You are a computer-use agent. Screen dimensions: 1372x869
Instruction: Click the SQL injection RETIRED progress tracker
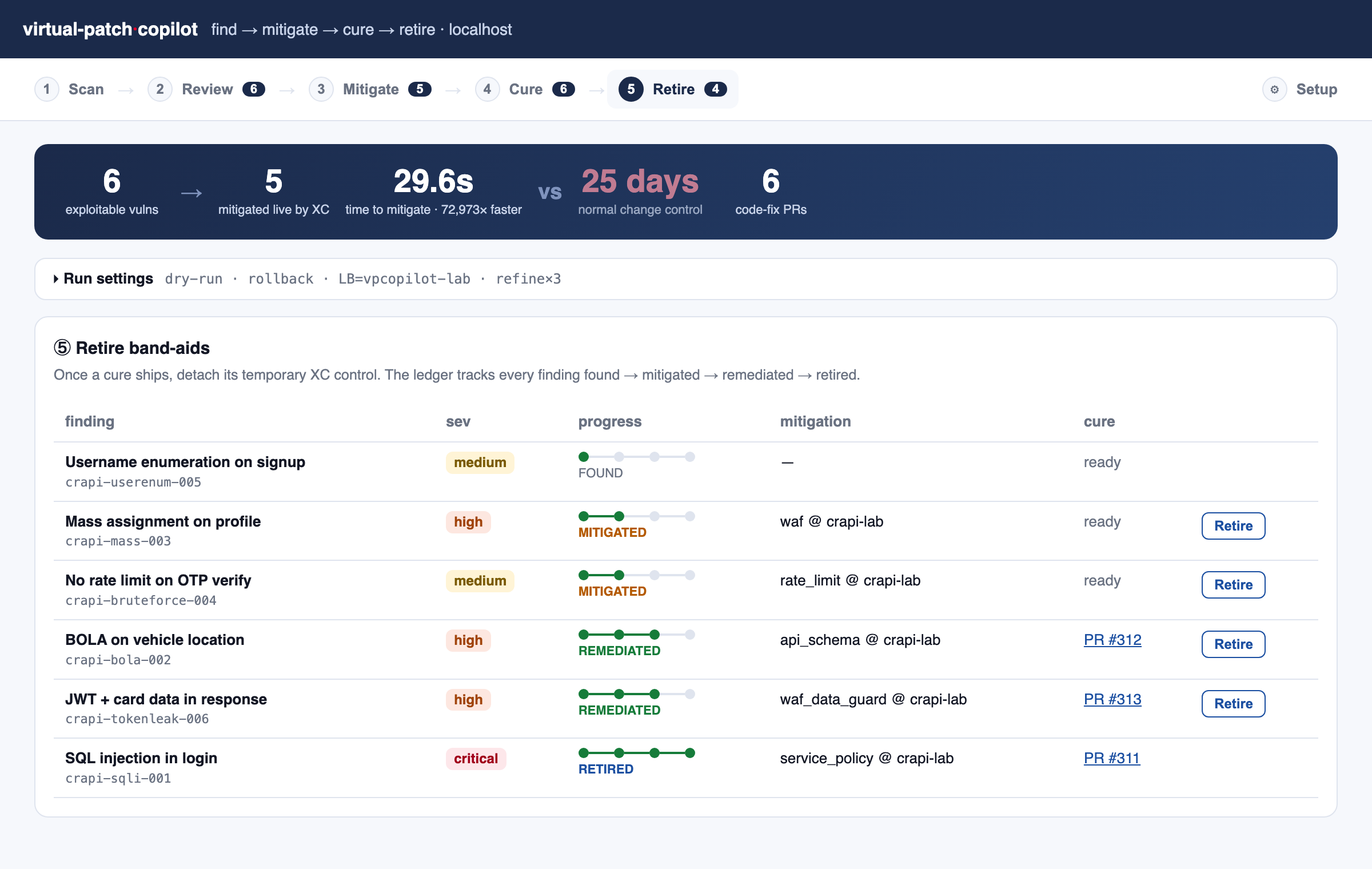pos(636,762)
